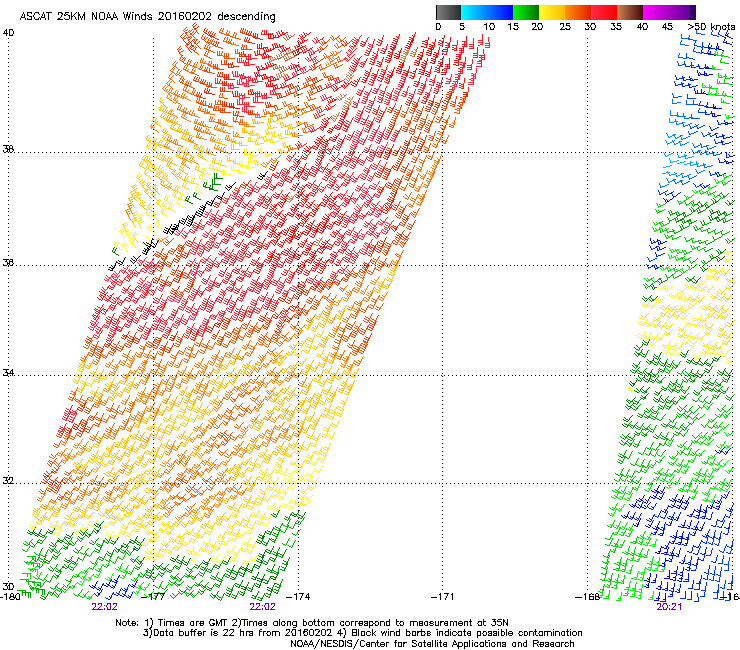The image size is (740, 650).
Task: Click the '25' label on the color scale
Action: 565,27
